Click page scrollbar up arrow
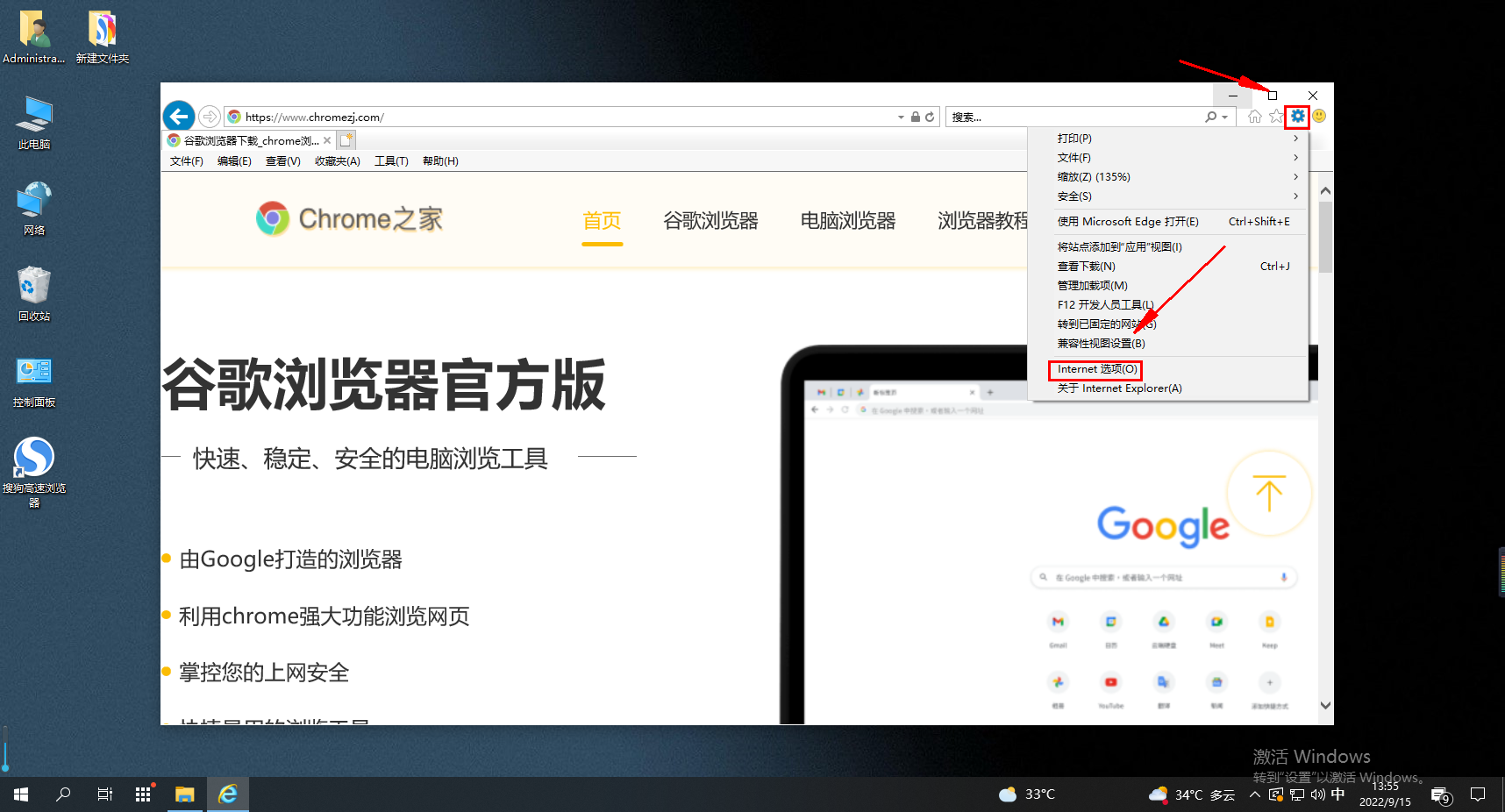 point(1325,190)
